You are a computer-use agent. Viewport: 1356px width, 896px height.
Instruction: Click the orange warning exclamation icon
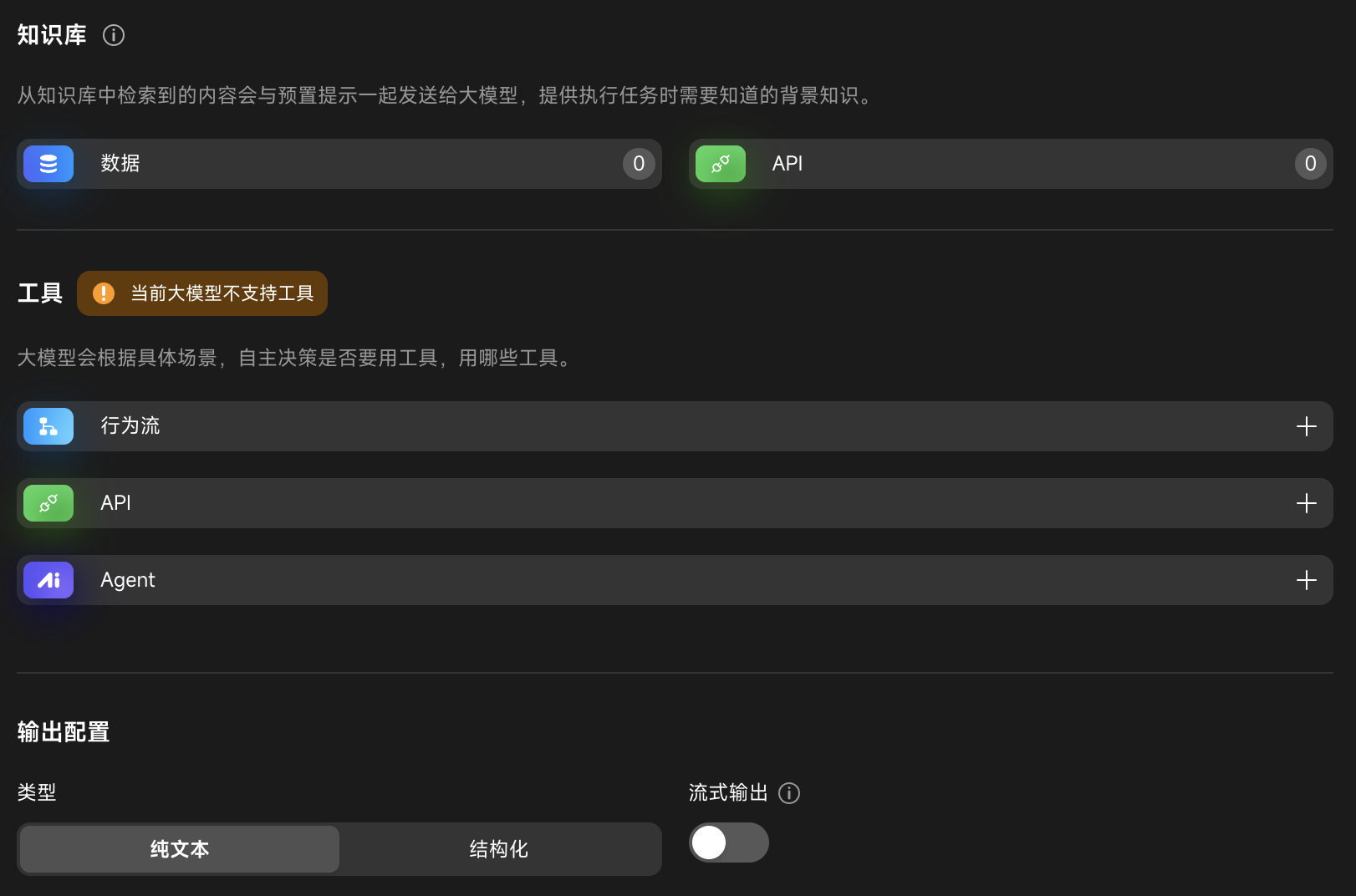[x=104, y=293]
